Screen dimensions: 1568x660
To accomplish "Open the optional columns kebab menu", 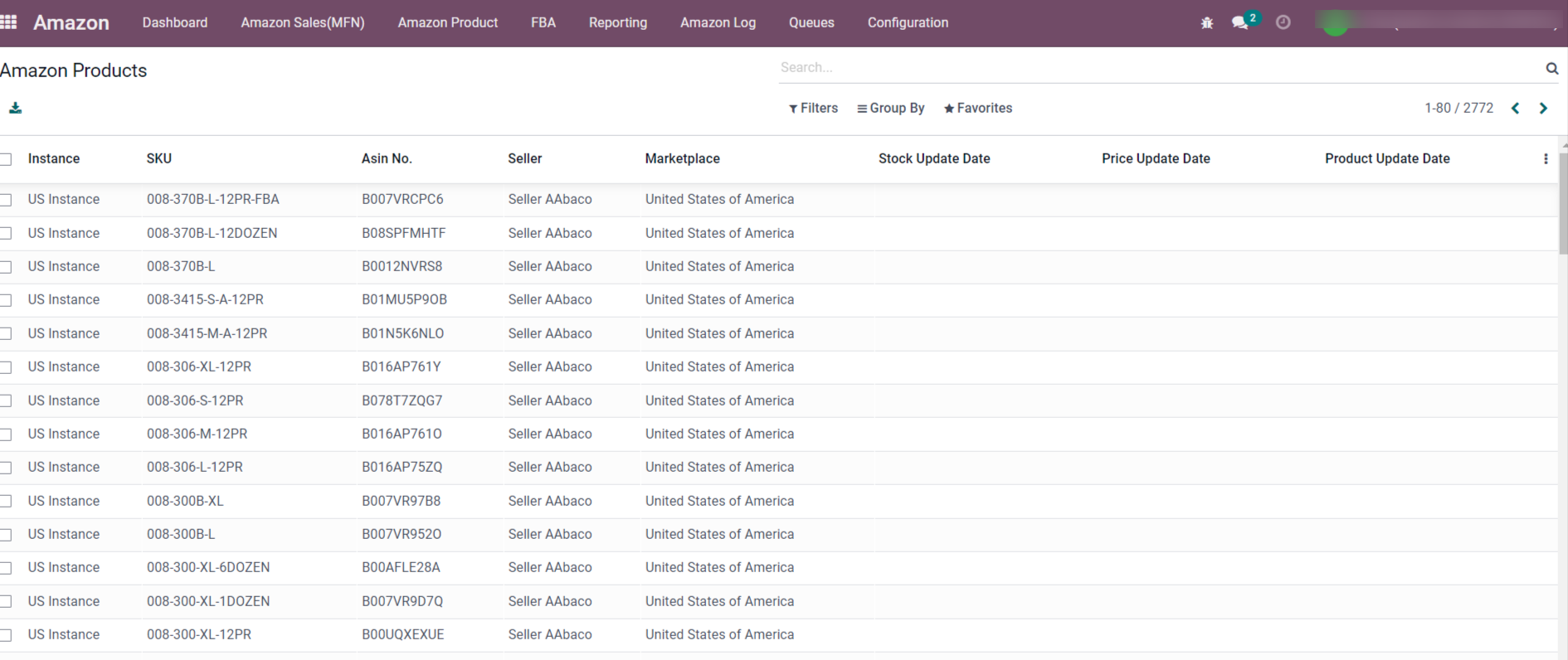I will coord(1545,159).
